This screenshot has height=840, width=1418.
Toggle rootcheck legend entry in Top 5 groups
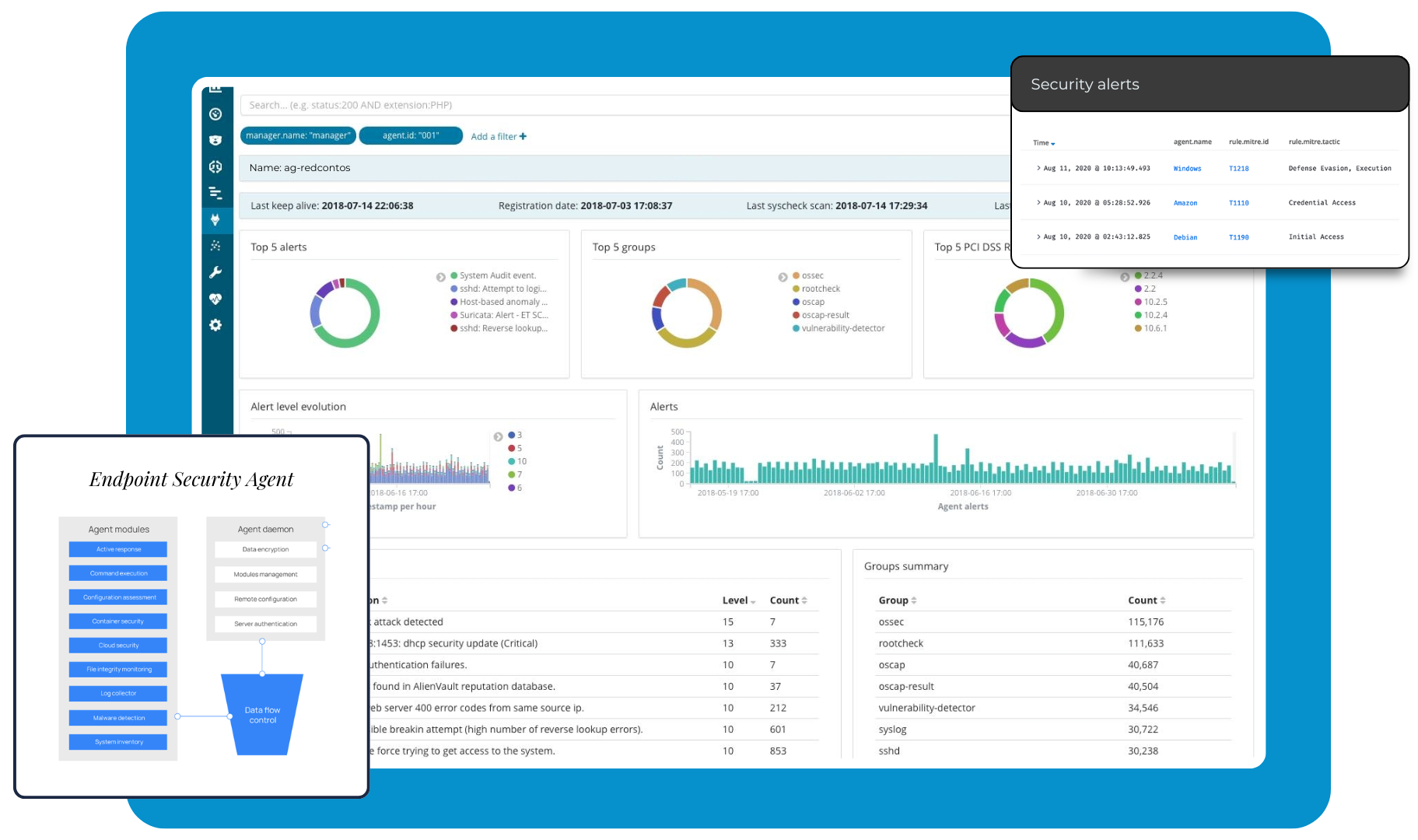(x=816, y=289)
